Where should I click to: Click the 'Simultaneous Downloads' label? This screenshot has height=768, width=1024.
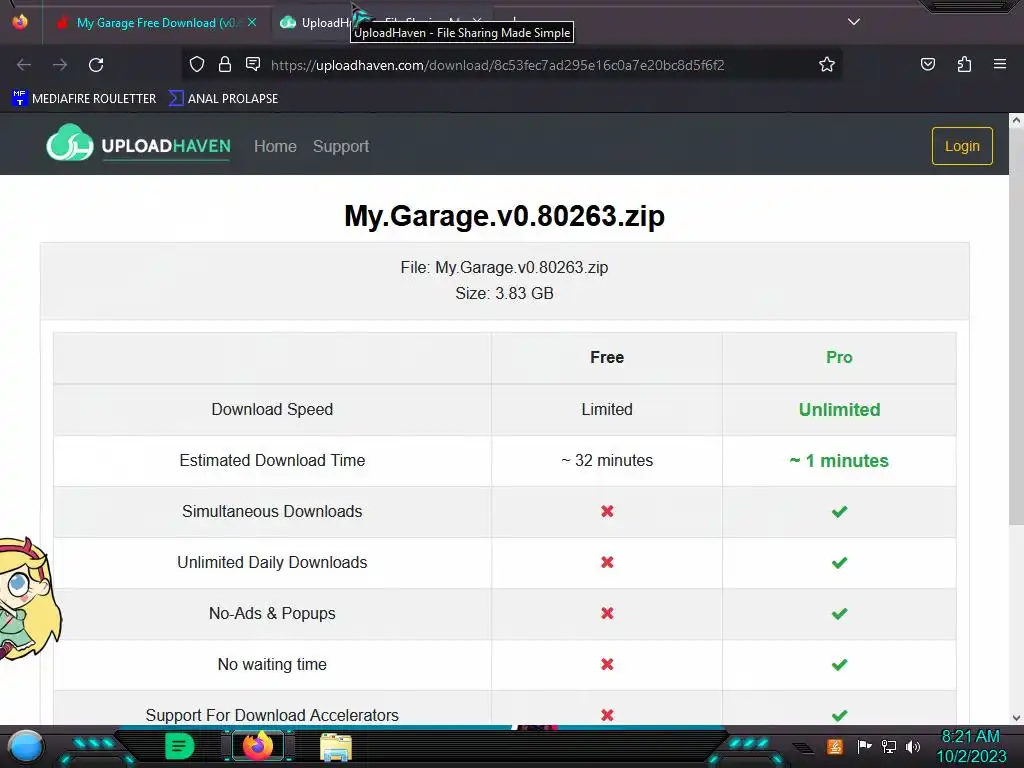(x=272, y=511)
